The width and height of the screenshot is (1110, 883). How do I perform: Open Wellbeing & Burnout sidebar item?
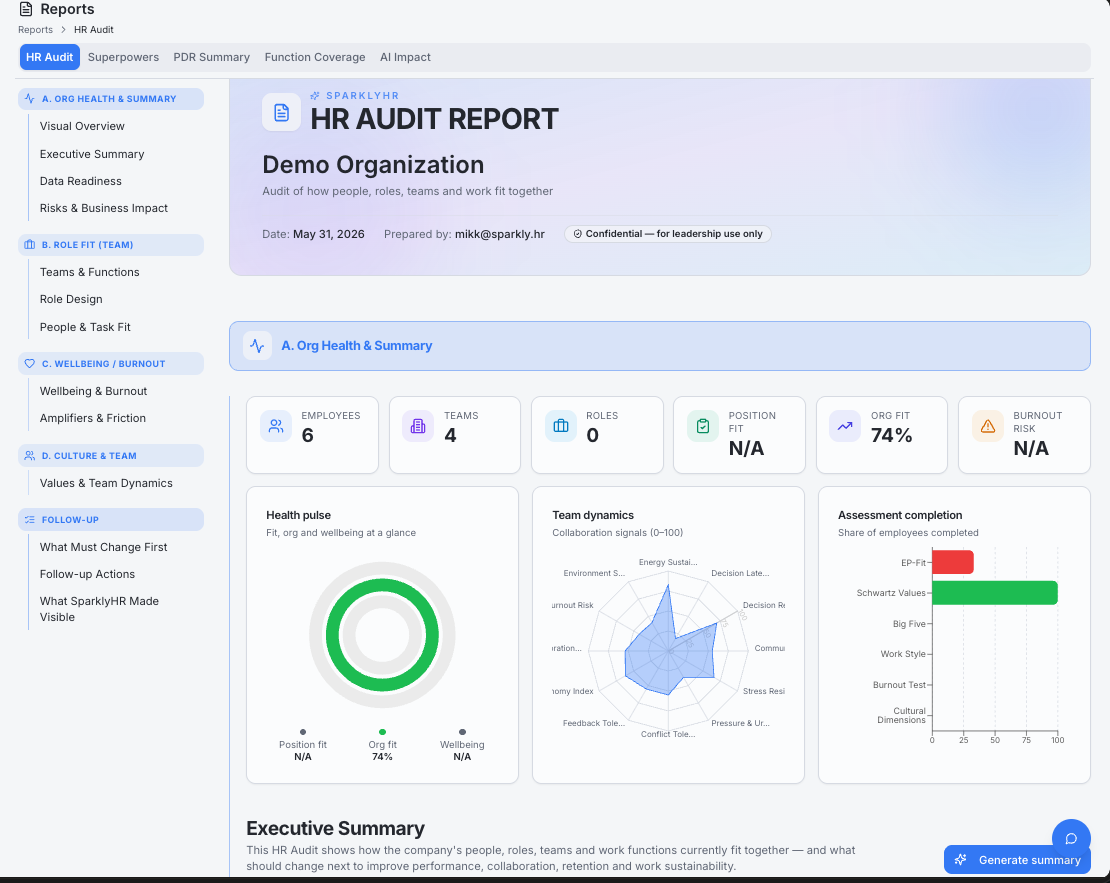tap(93, 391)
